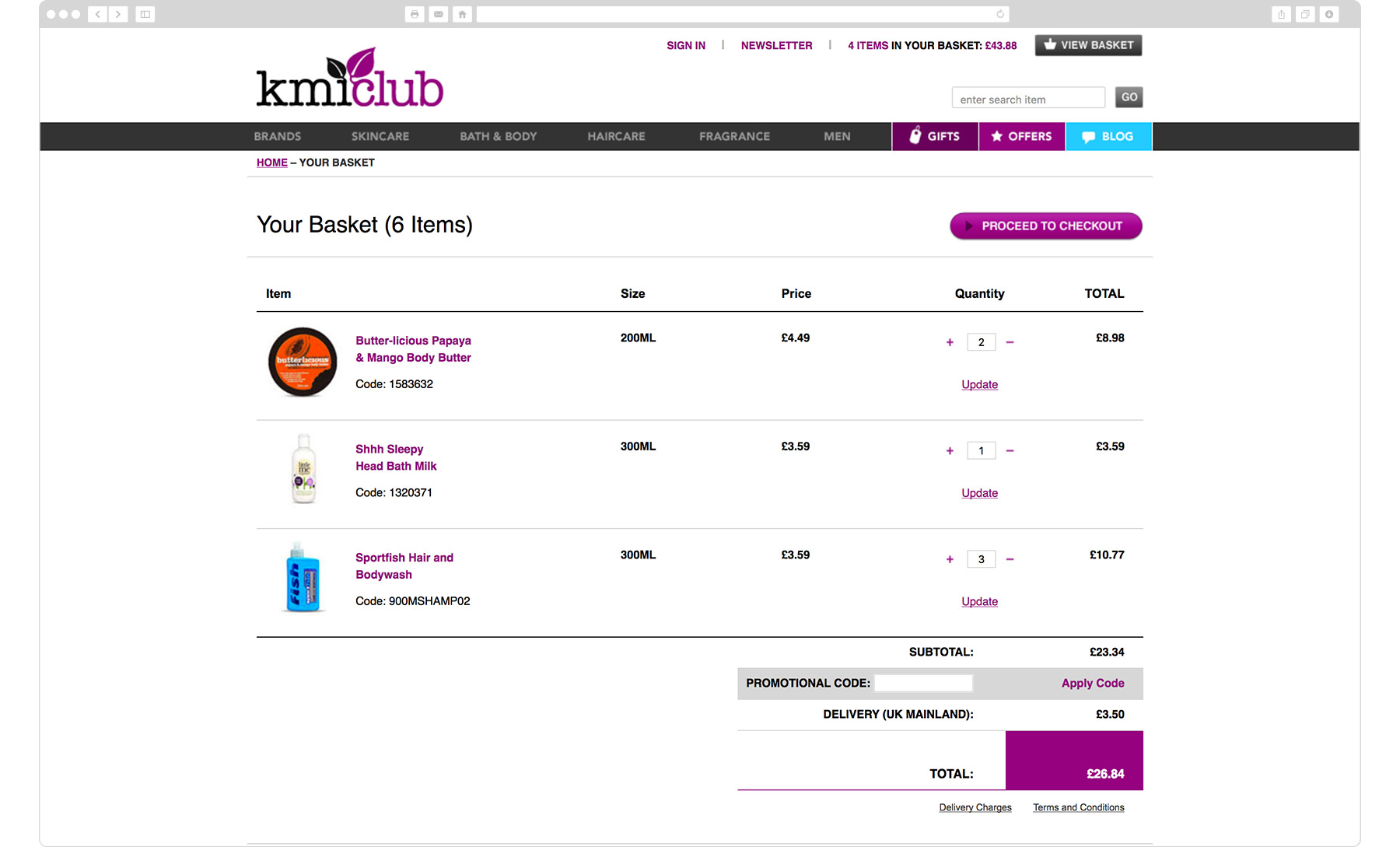Open Shhh Sleepy Head Bath Milk product
The height and width of the screenshot is (847, 1400).
[396, 457]
